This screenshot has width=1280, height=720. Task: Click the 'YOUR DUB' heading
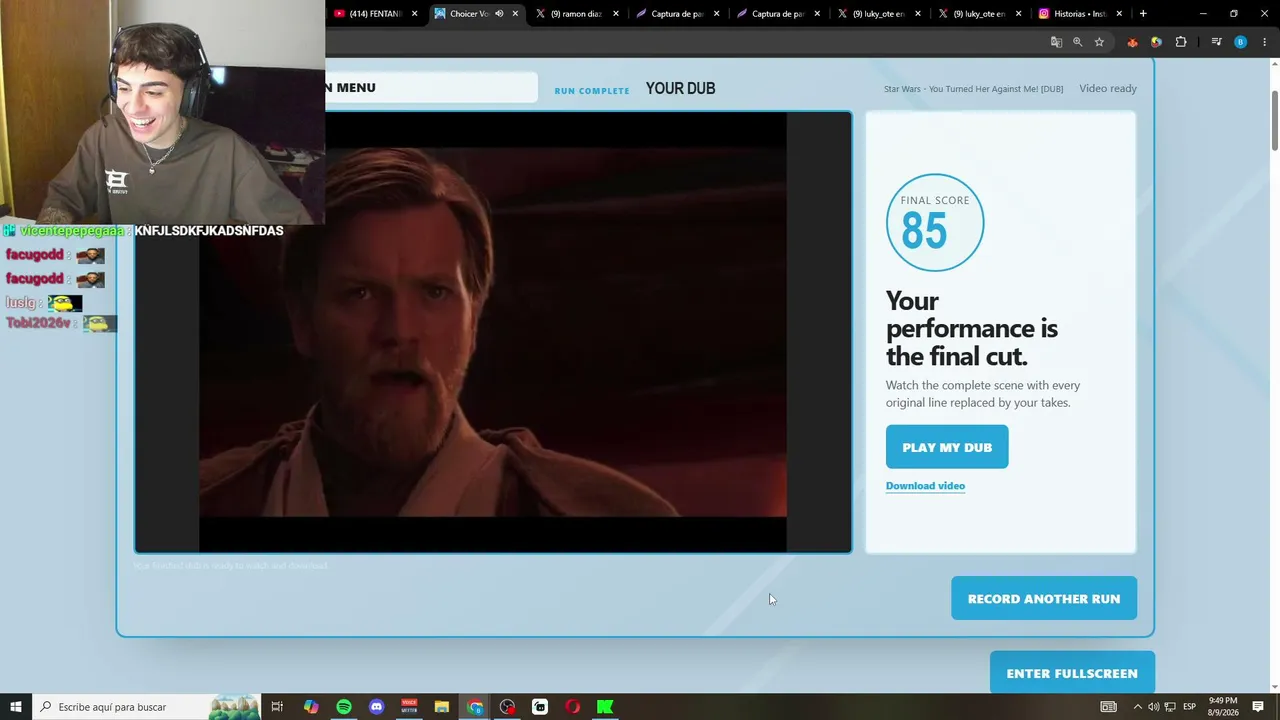(680, 89)
